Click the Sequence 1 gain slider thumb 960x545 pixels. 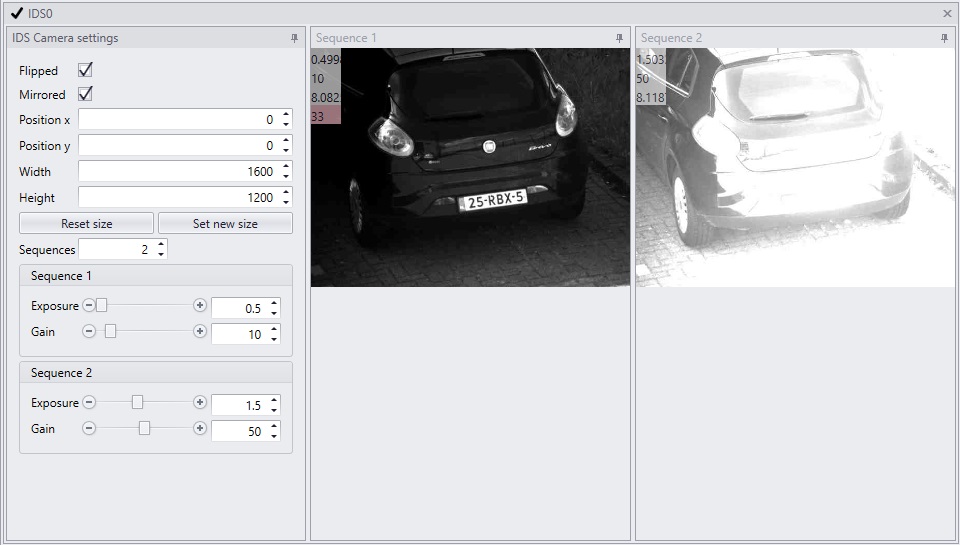pos(110,331)
